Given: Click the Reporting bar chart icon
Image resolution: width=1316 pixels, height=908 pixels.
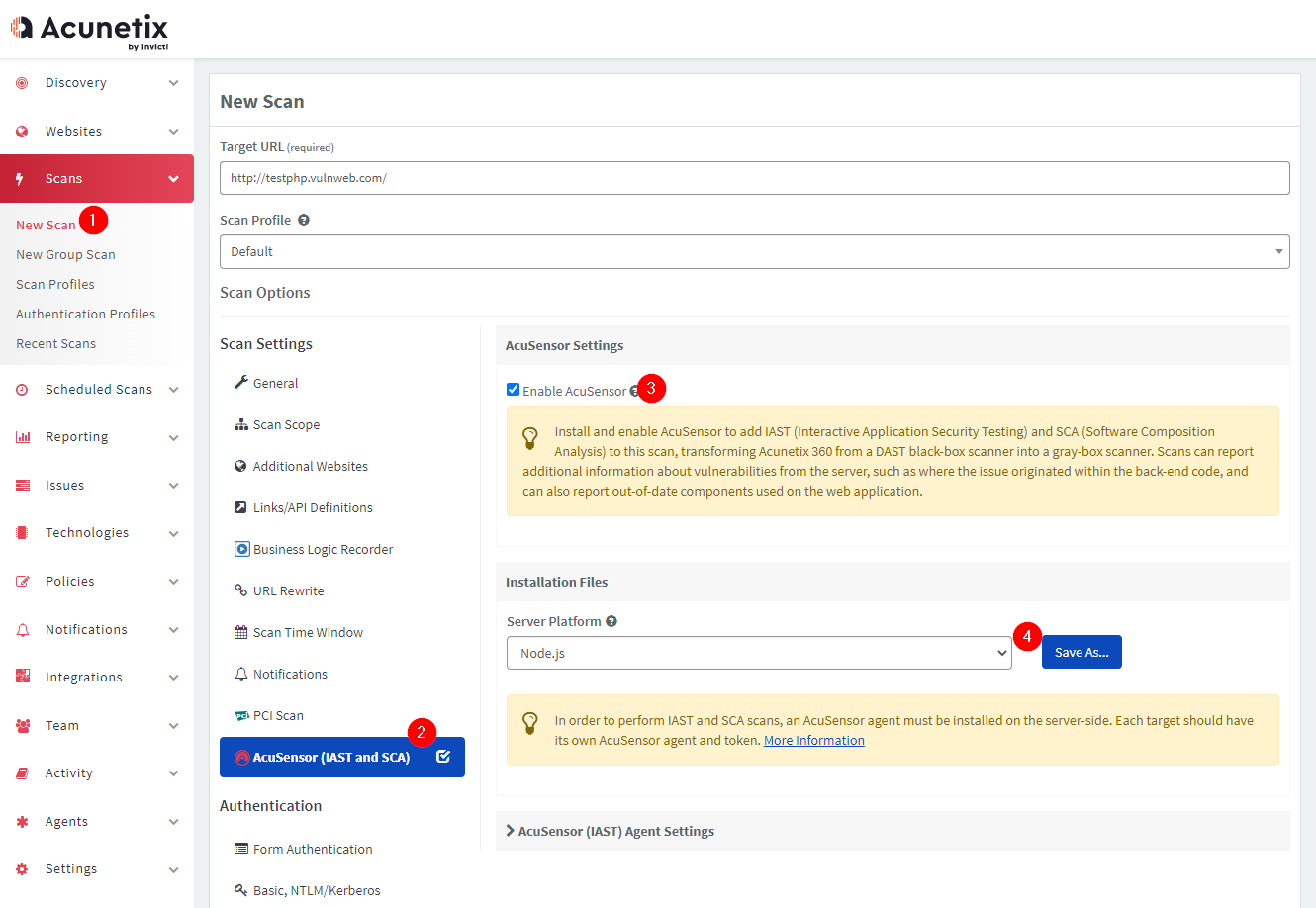Looking at the screenshot, I should click(x=22, y=437).
